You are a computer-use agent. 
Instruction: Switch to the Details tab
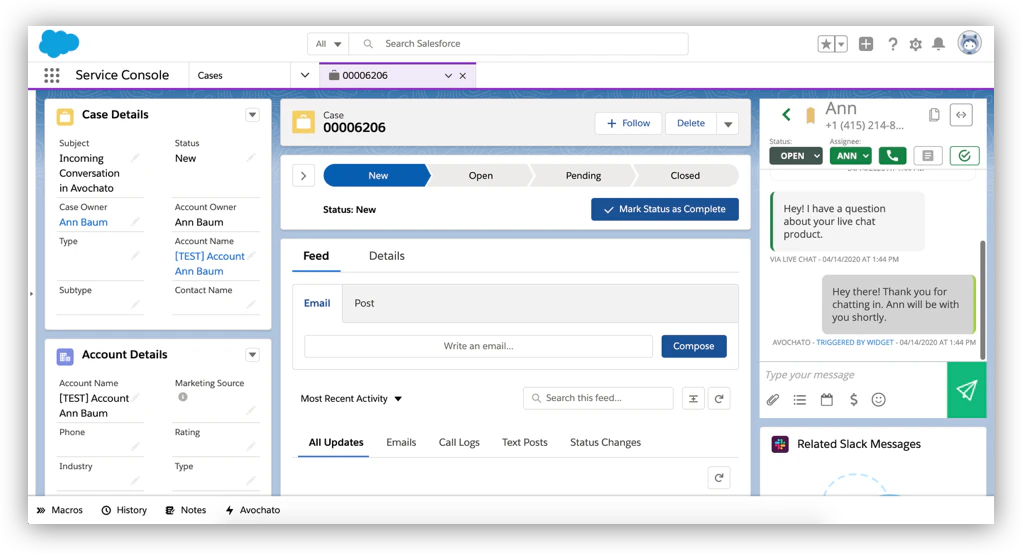click(387, 256)
